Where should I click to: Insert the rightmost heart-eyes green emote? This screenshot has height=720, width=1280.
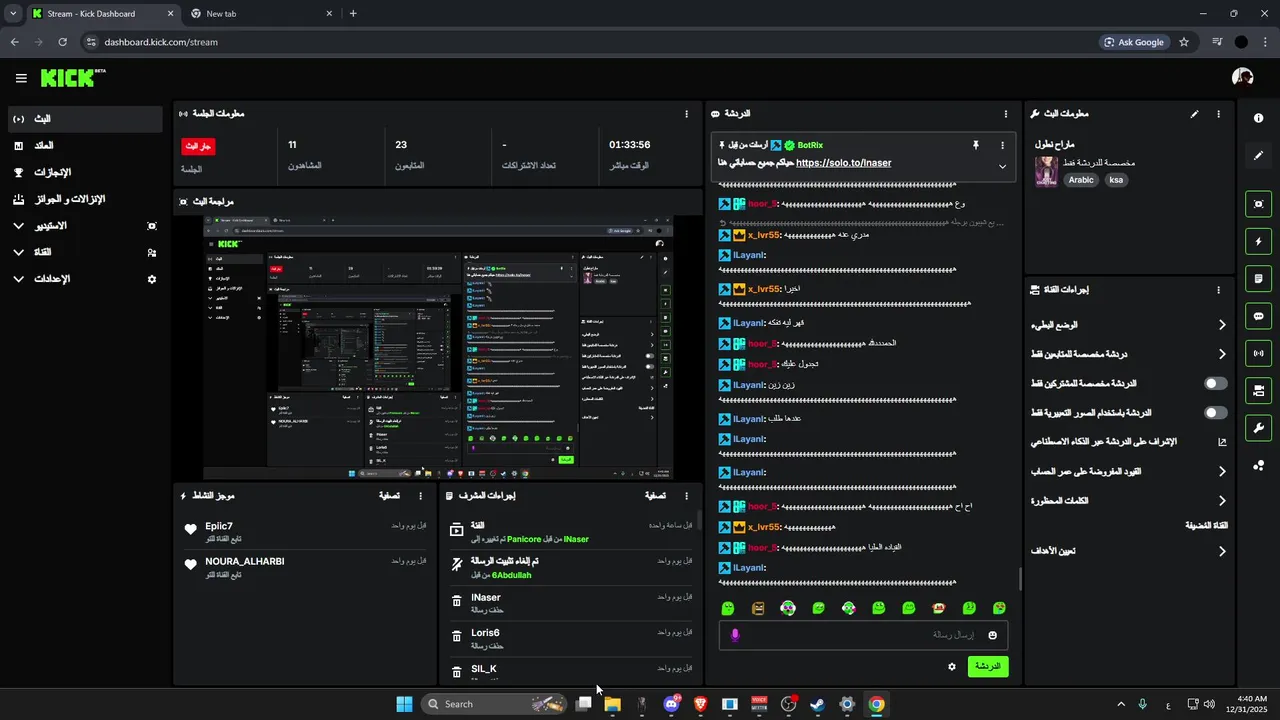point(999,608)
